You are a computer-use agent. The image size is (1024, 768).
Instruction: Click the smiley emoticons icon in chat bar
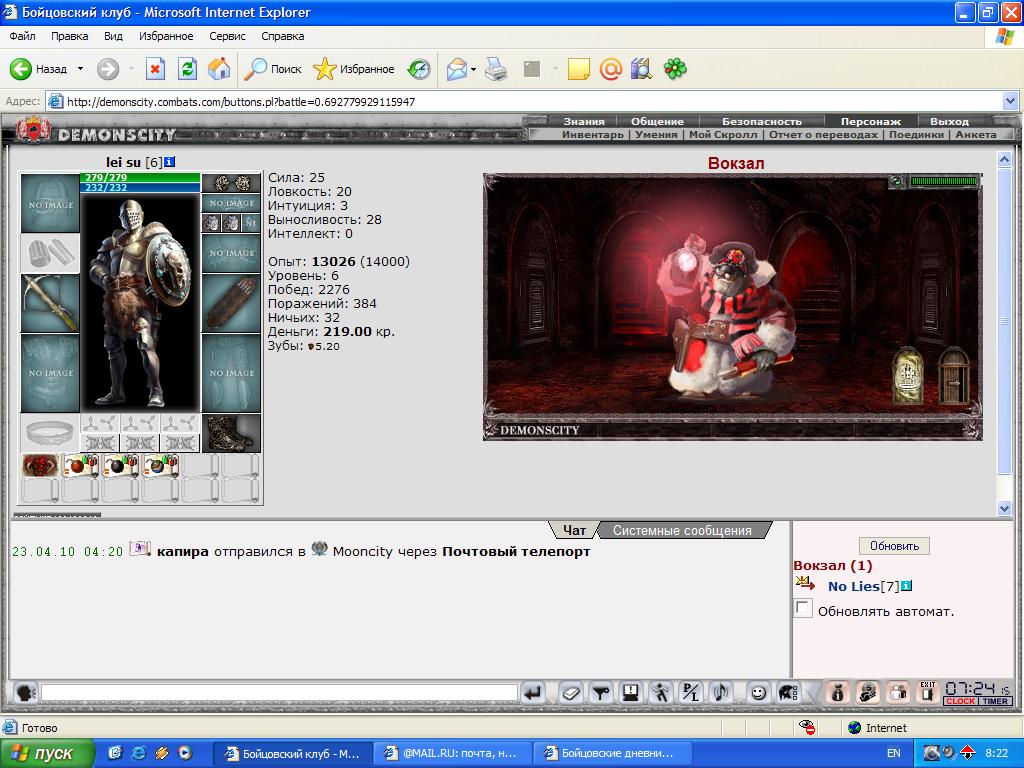(758, 692)
